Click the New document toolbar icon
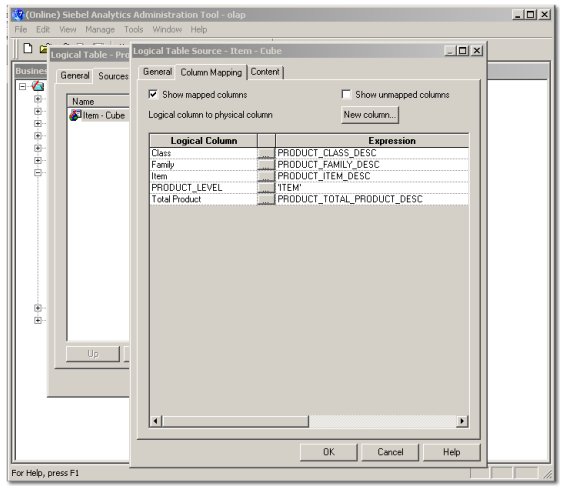561x489 pixels. [x=28, y=48]
